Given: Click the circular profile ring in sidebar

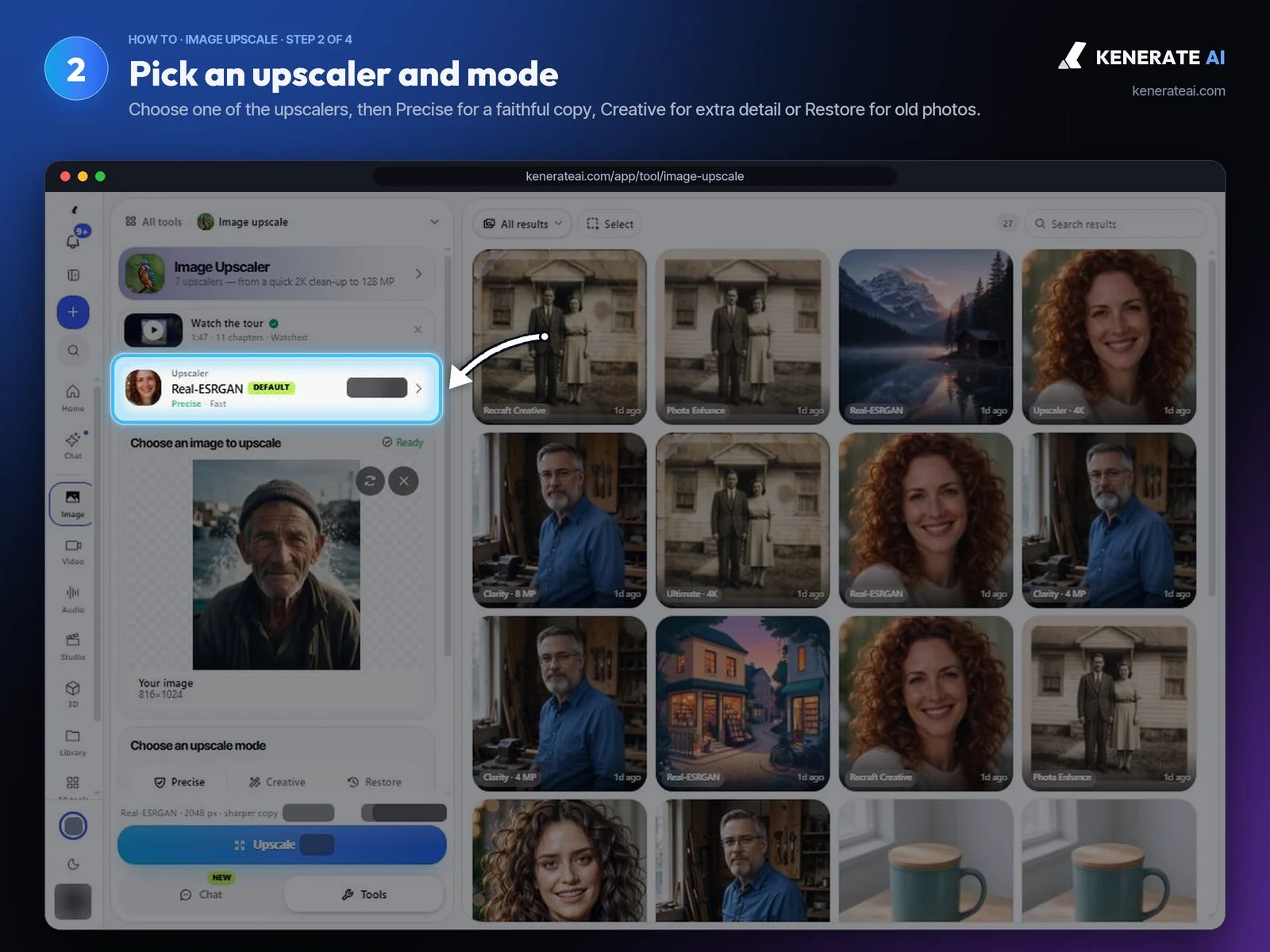Looking at the screenshot, I should (73, 826).
